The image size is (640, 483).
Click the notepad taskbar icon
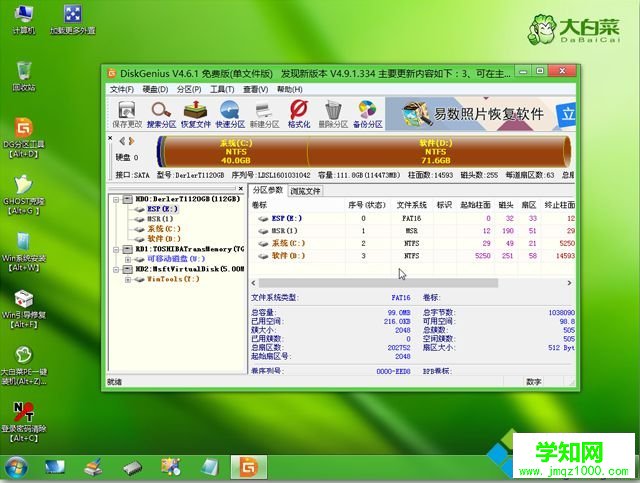[x=210, y=467]
